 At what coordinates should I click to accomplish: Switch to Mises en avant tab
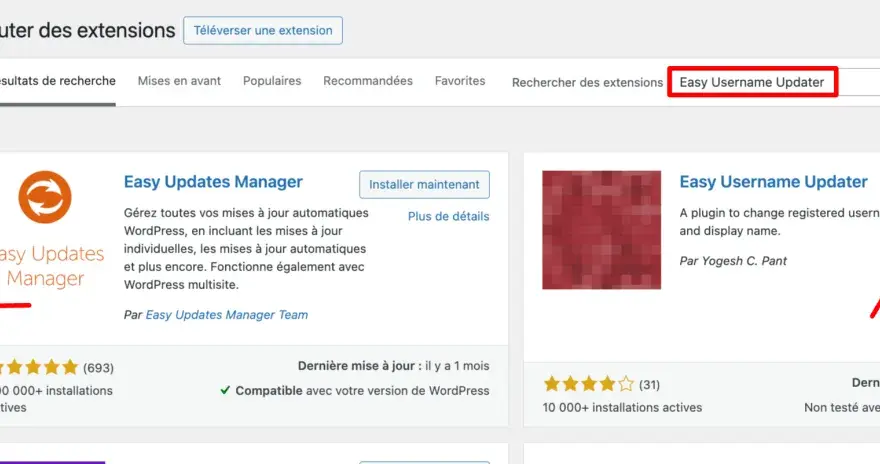pos(179,81)
